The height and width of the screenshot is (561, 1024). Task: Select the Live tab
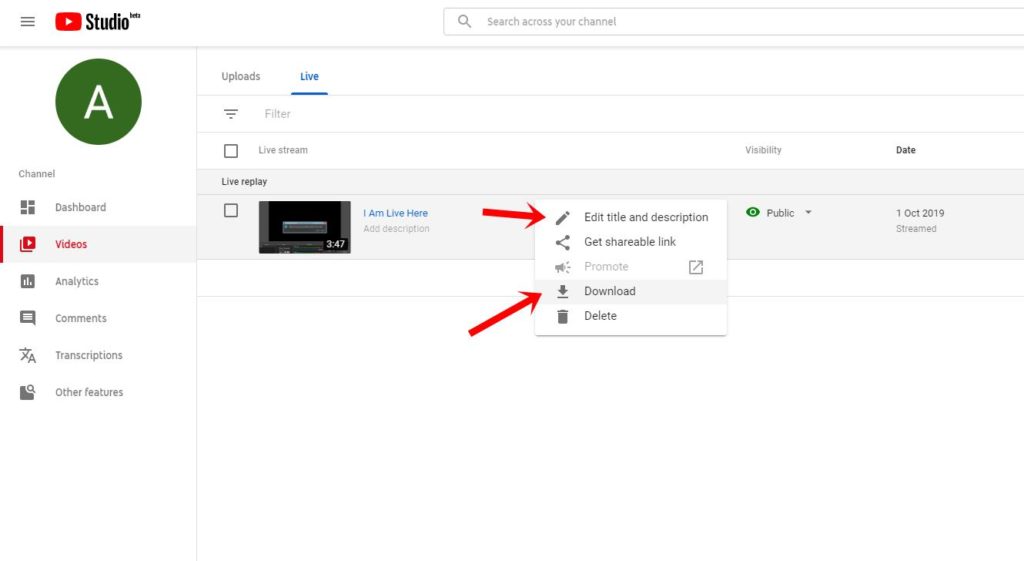[x=310, y=76]
